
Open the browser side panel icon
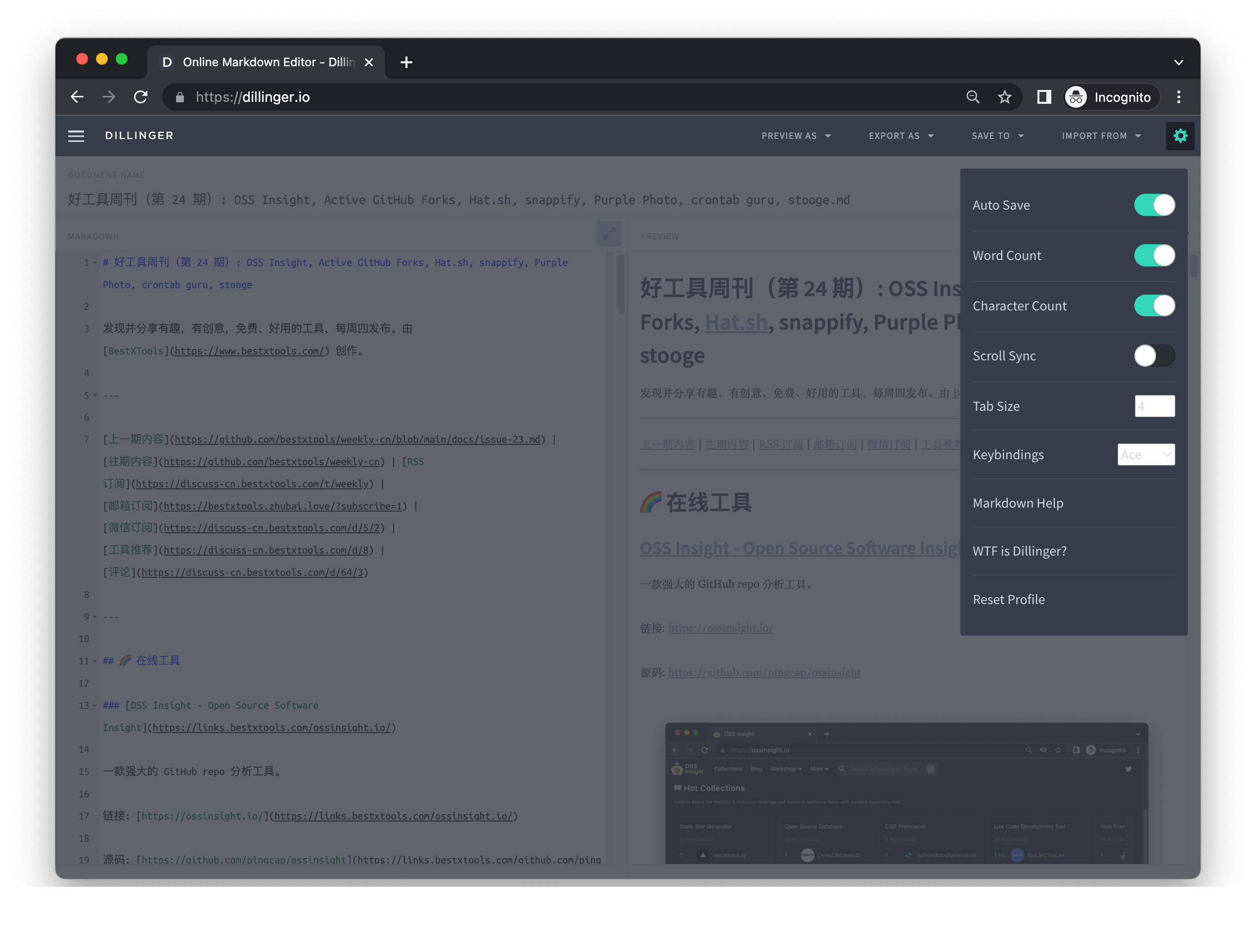click(1044, 97)
